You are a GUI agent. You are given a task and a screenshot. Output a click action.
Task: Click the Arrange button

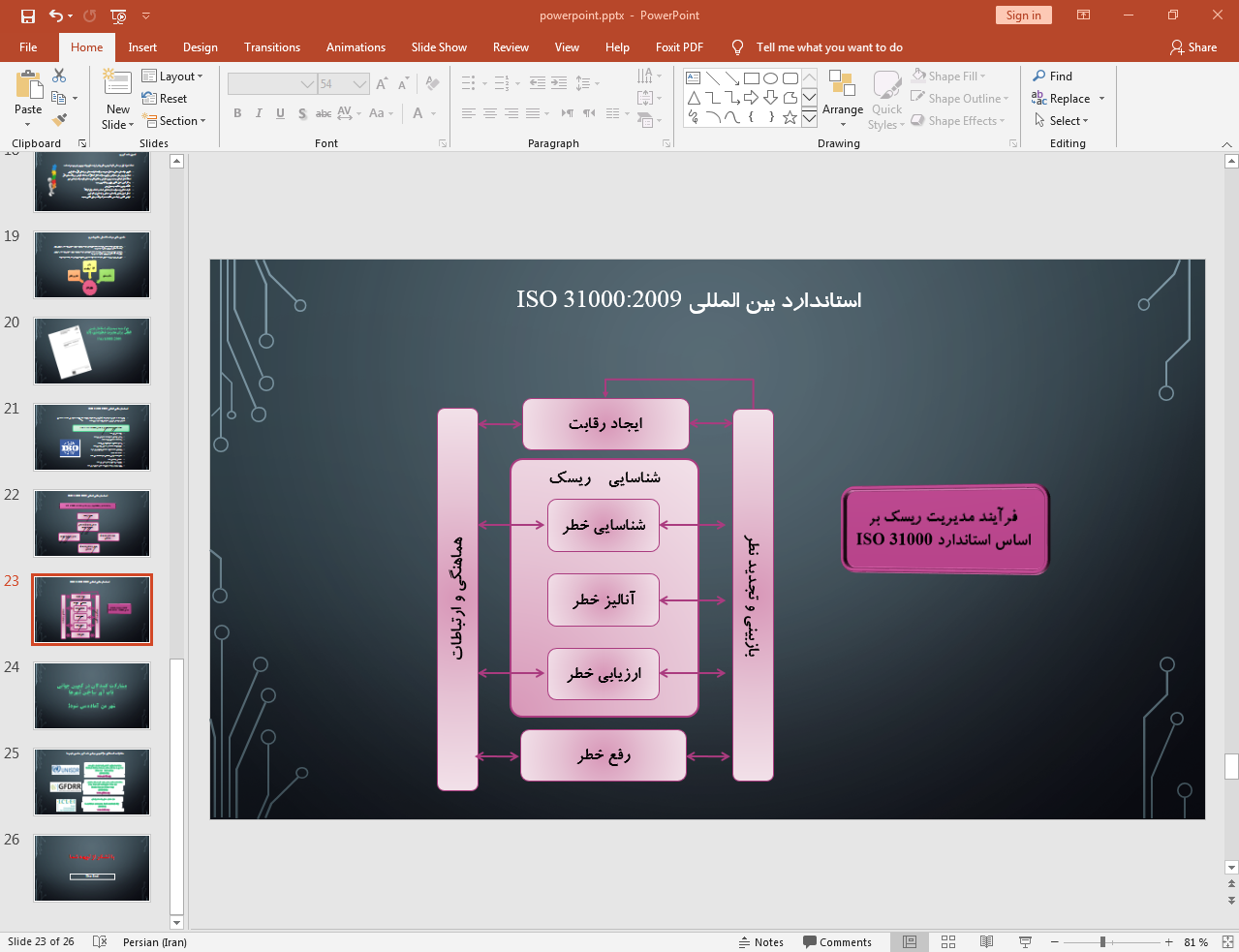point(843,97)
